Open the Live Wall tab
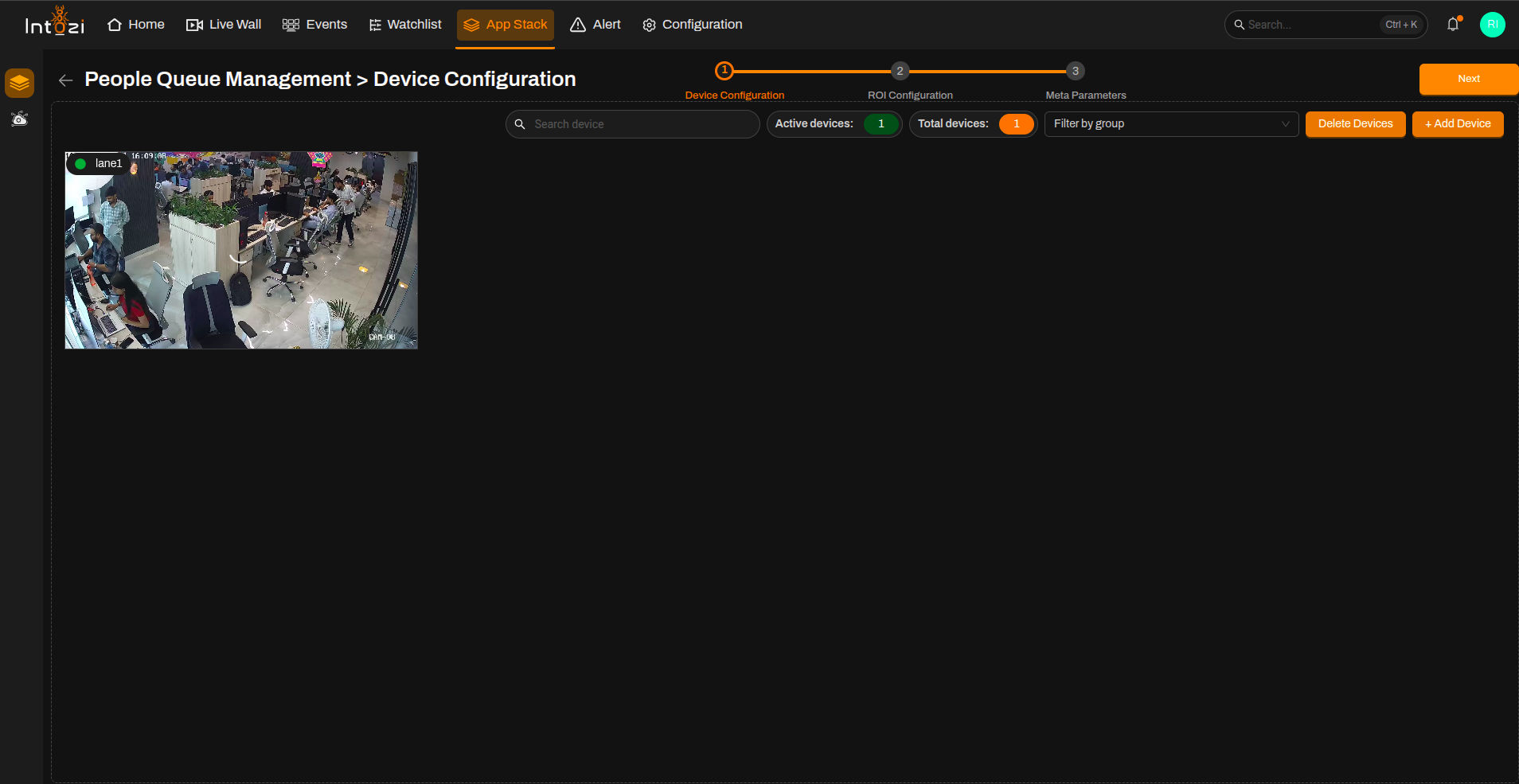This screenshot has height=784, width=1519. (224, 25)
